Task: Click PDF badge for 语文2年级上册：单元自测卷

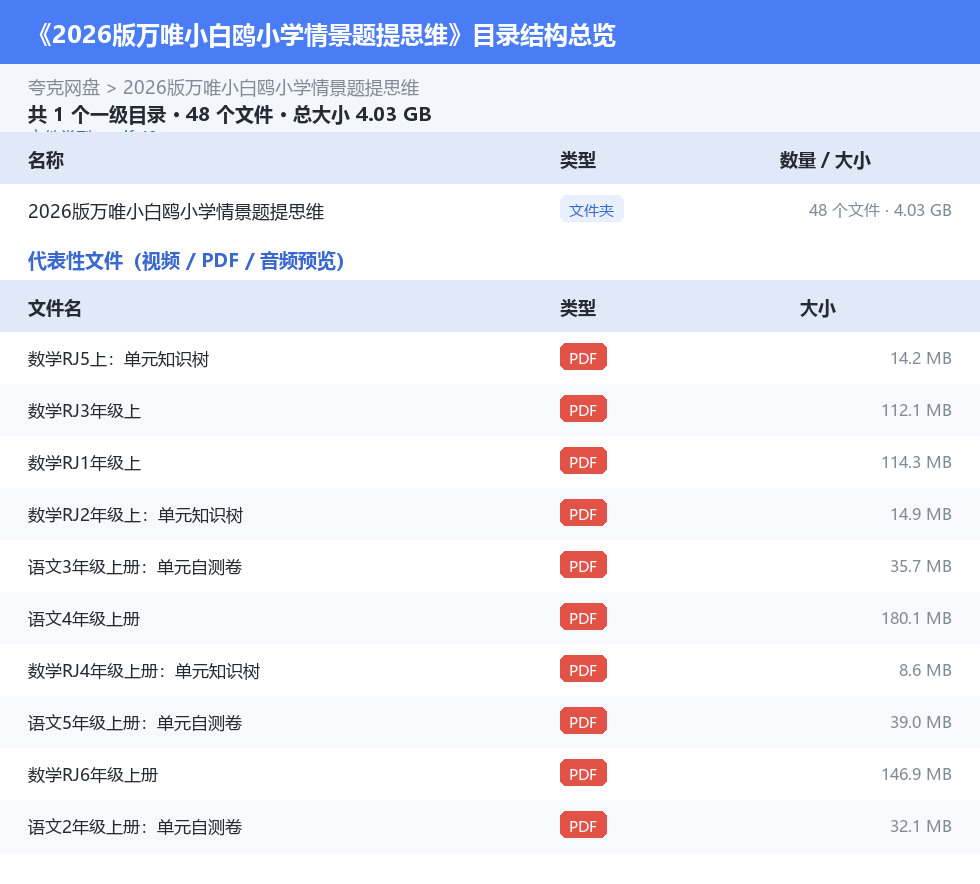Action: 583,825
